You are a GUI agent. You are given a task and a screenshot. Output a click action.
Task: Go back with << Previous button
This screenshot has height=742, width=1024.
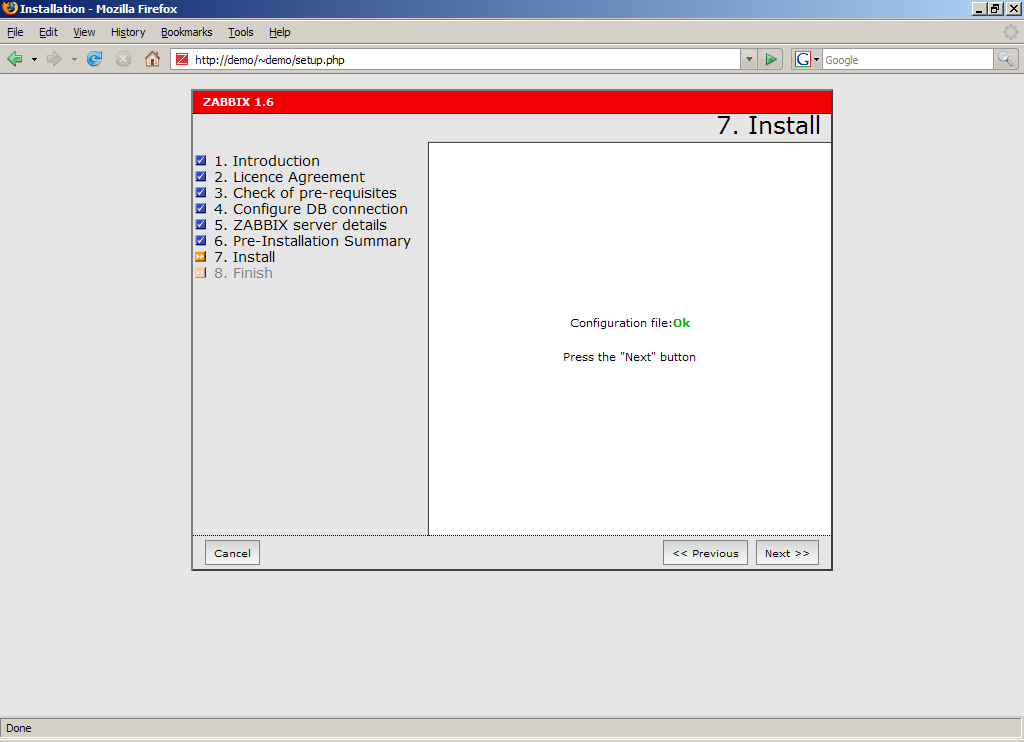coord(705,553)
